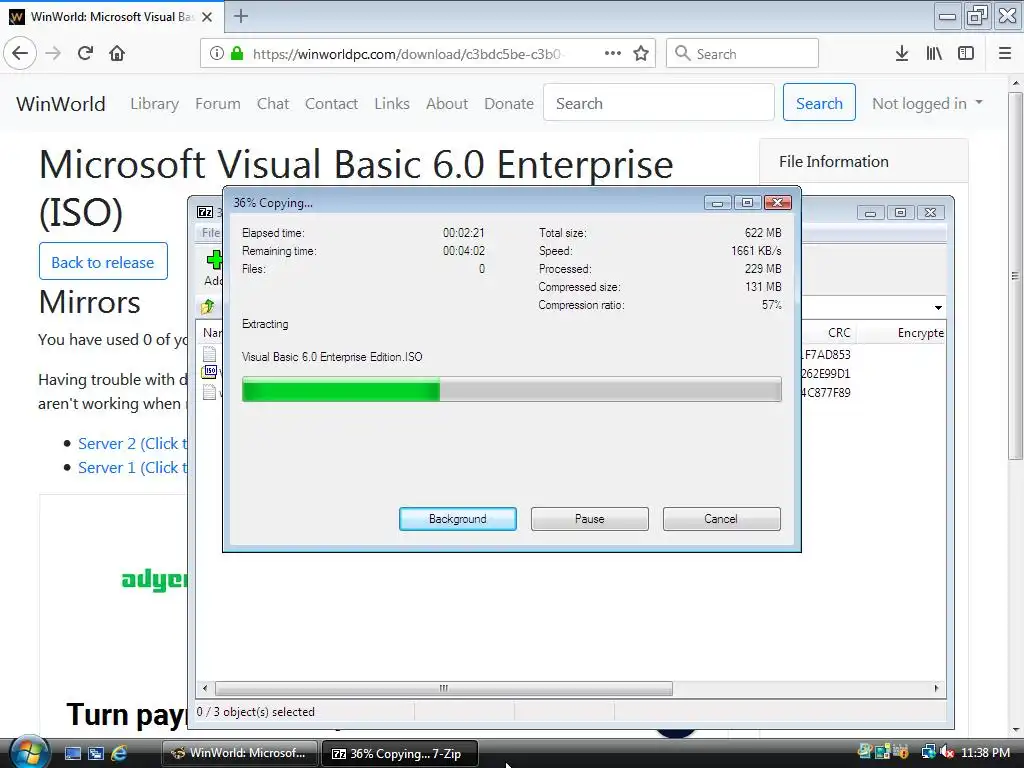The image size is (1024, 768).
Task: Send copying to Background
Action: click(x=458, y=519)
